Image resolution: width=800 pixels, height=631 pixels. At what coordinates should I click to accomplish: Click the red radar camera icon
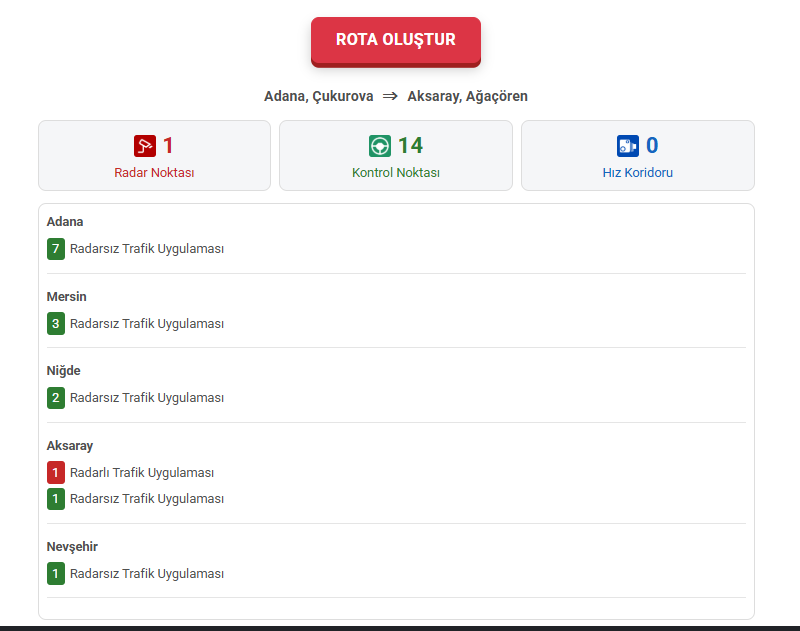pos(145,146)
